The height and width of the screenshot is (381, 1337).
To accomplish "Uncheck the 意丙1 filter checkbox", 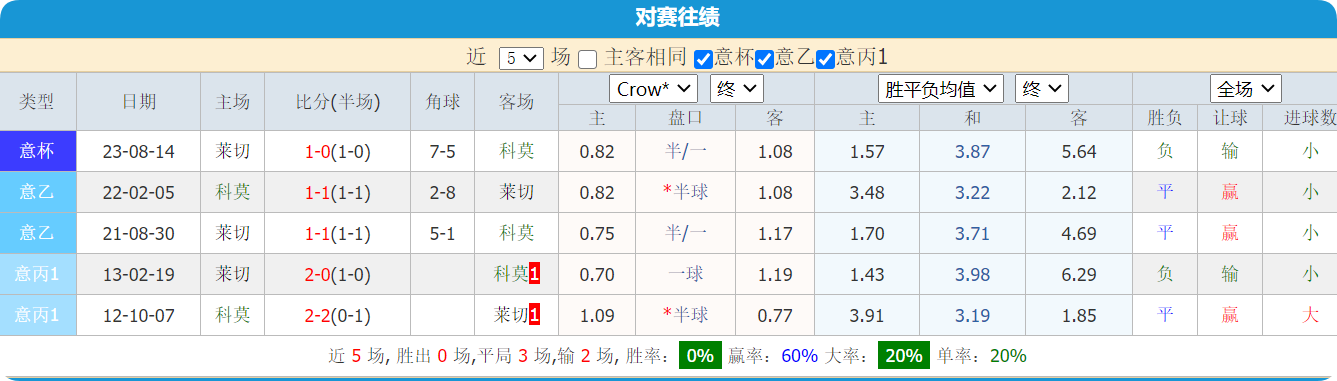I will tap(826, 59).
